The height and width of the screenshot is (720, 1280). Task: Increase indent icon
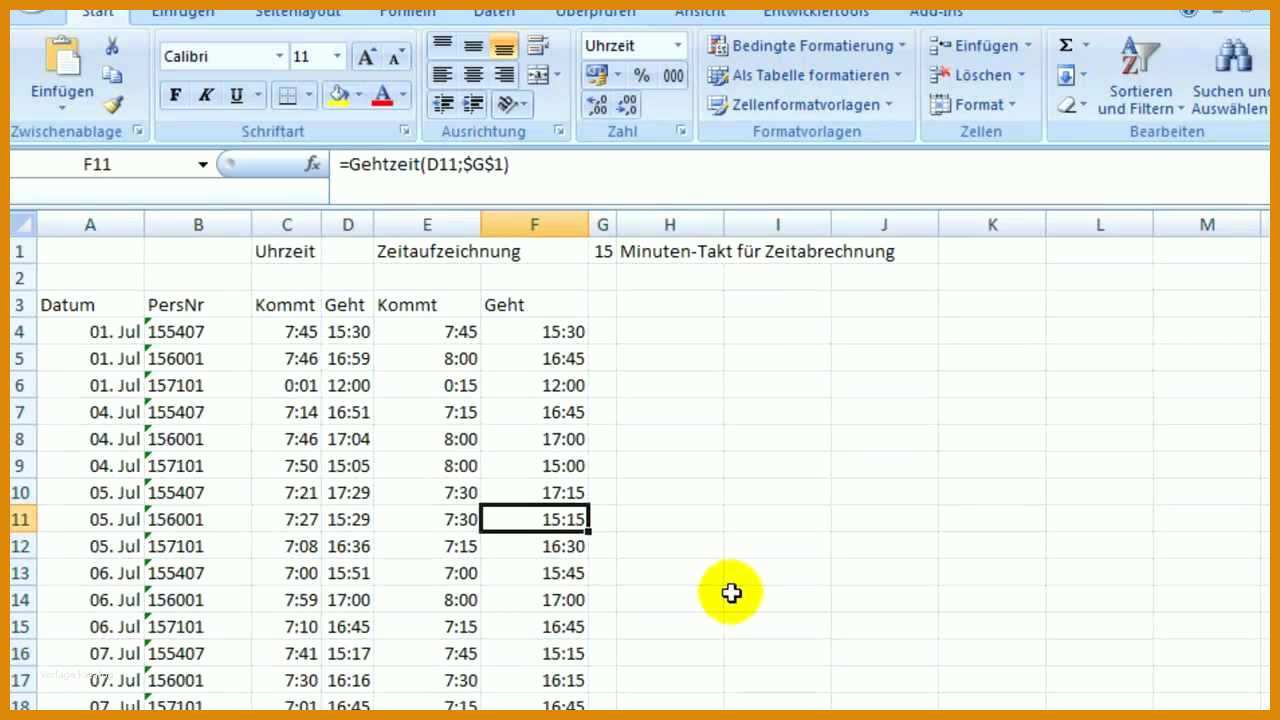473,104
